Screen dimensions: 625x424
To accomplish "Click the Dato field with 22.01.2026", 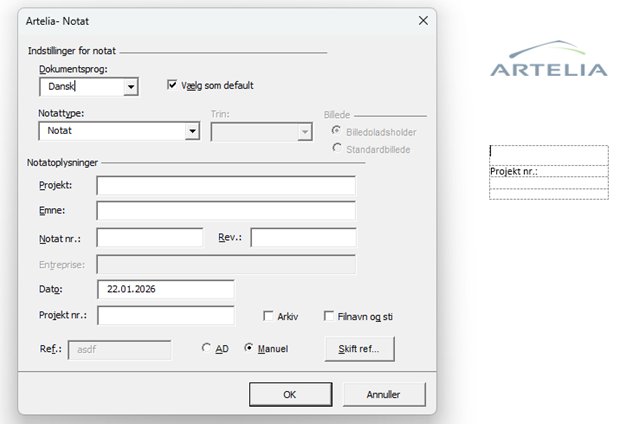I will click(x=166, y=289).
